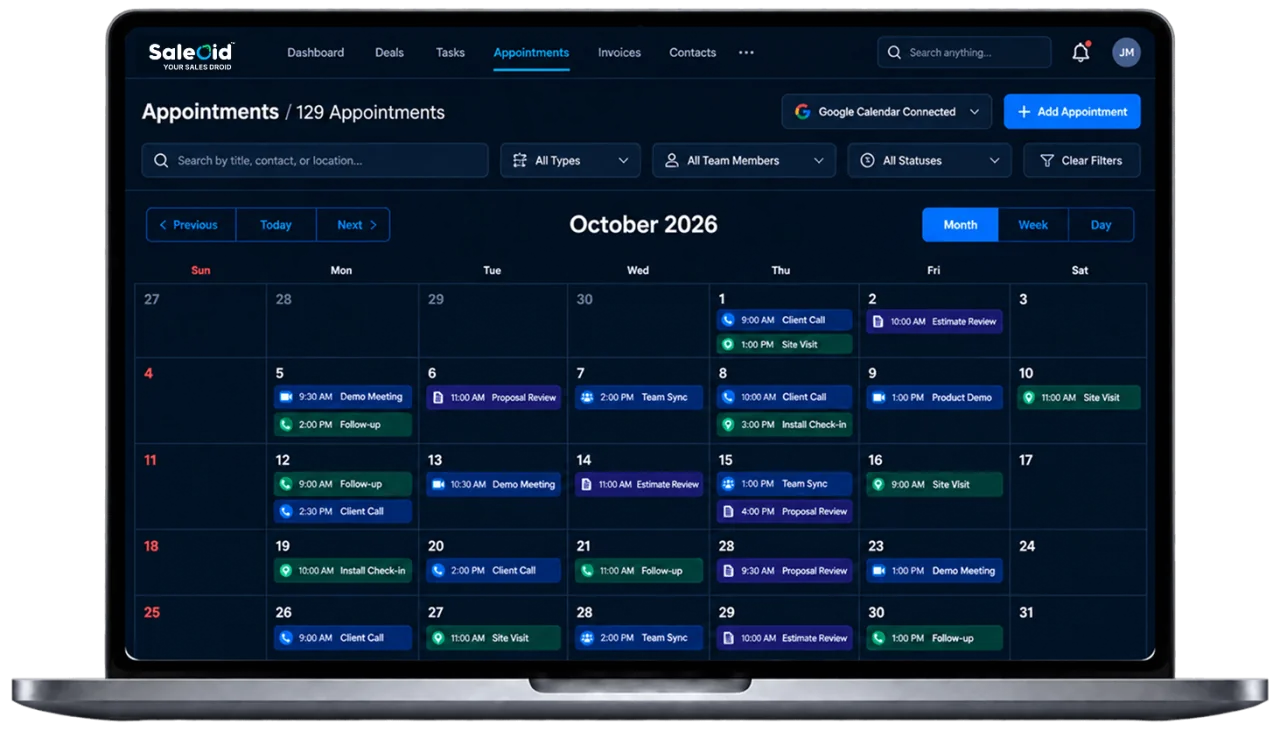The image size is (1280, 731).
Task: Switch calendar to Day view
Action: tap(1101, 225)
